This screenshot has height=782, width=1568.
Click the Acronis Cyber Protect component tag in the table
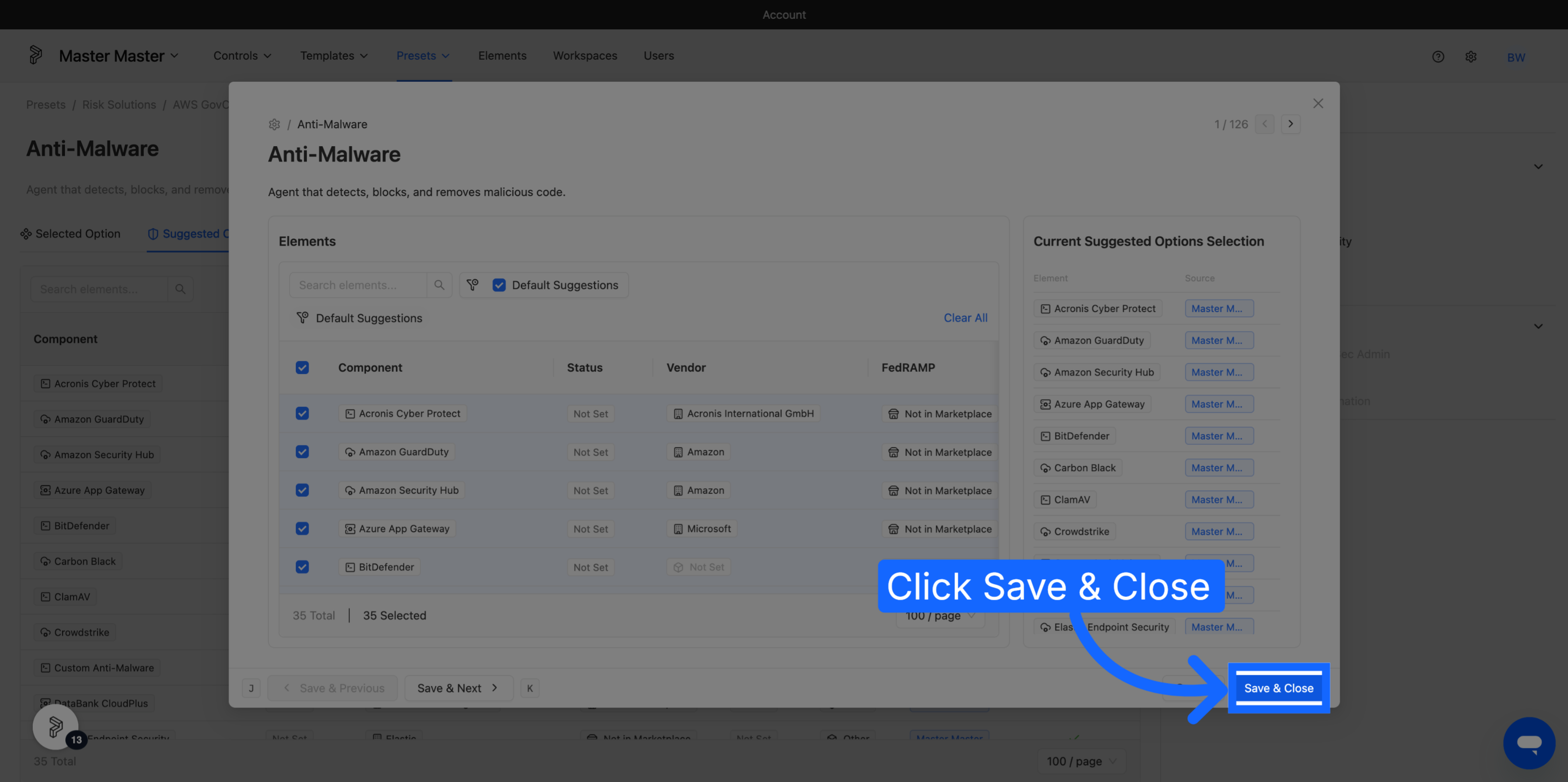coord(402,413)
